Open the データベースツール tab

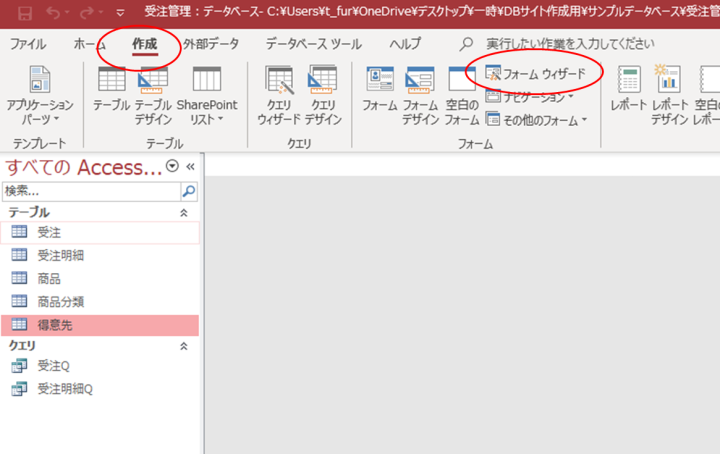(313, 44)
